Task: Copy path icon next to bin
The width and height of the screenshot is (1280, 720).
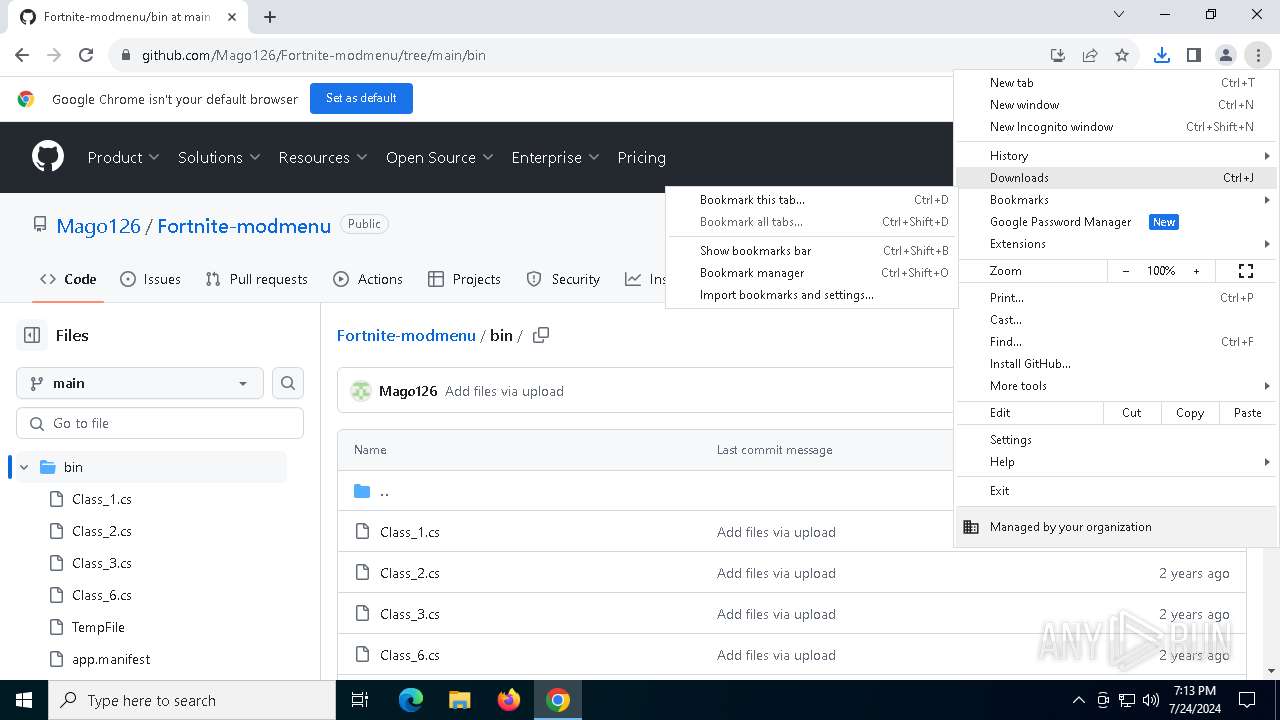Action: click(541, 335)
